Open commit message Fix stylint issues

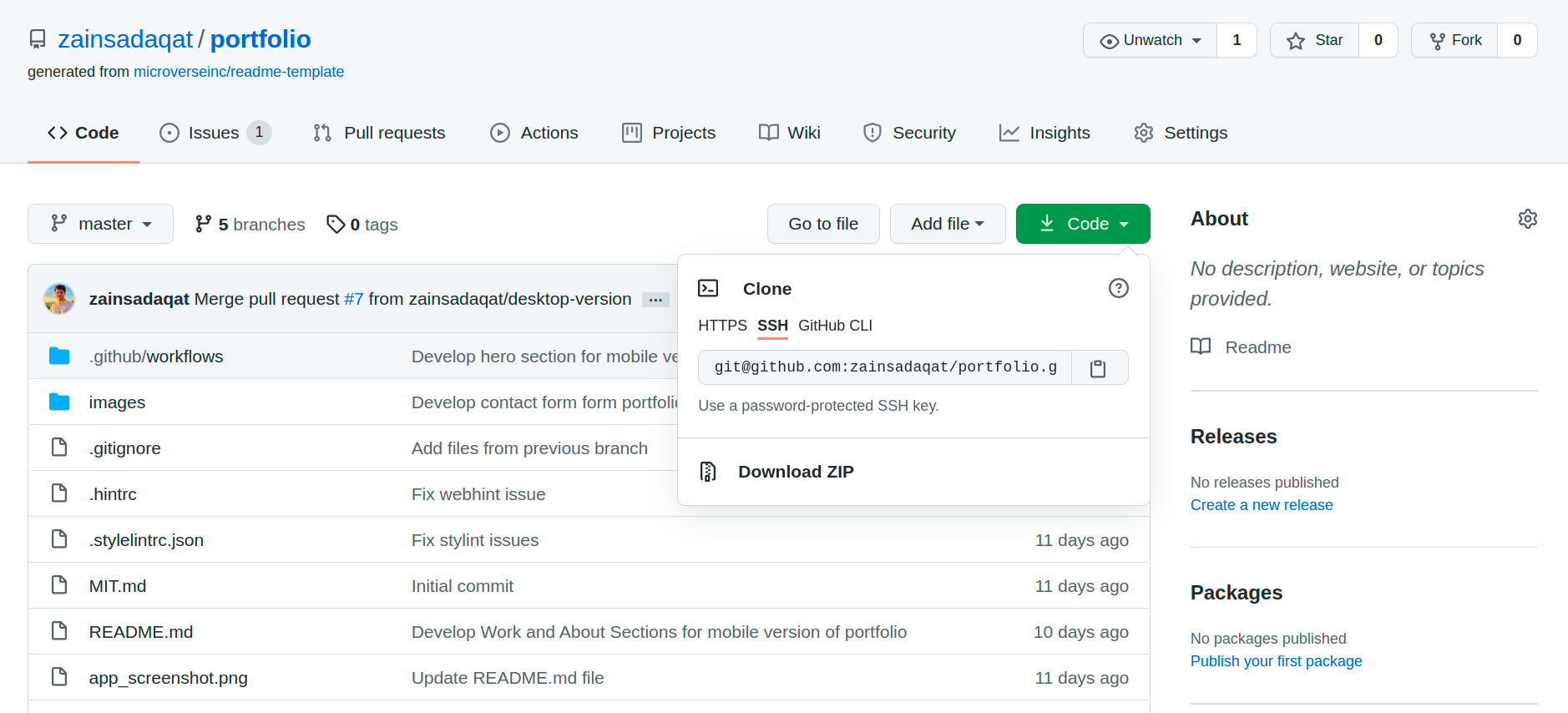tap(475, 540)
